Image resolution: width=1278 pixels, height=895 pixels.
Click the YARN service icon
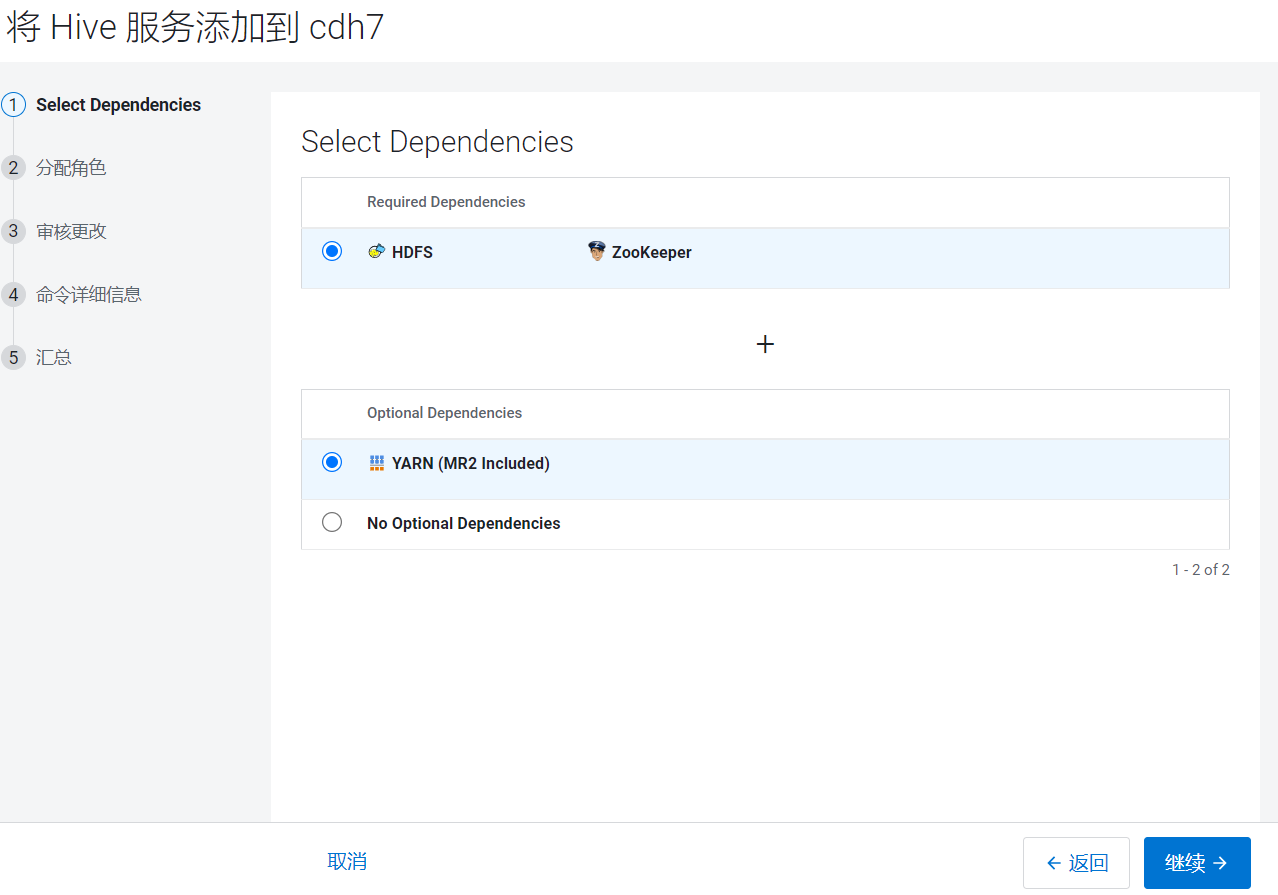pos(377,463)
